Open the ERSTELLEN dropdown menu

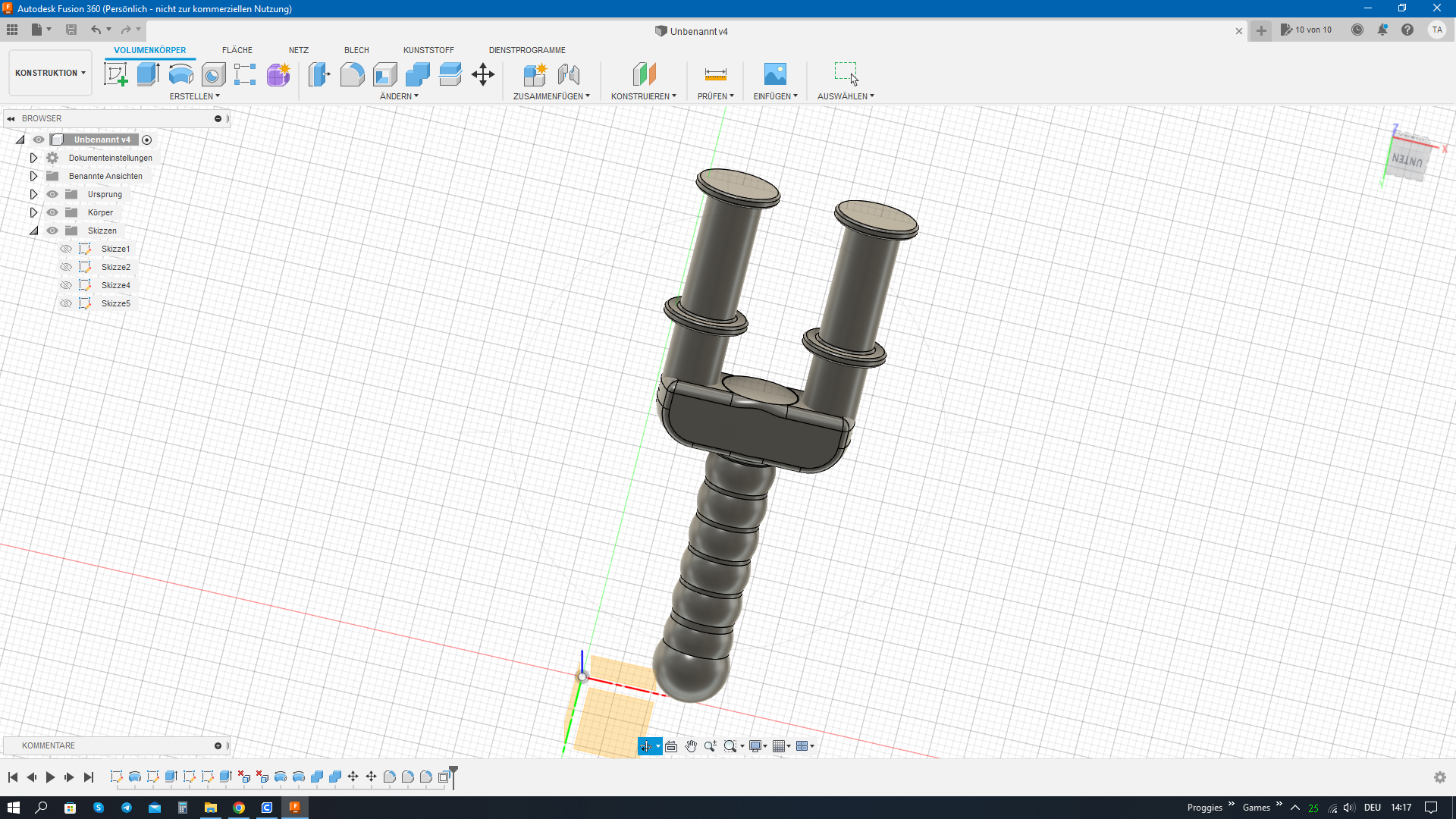point(195,96)
